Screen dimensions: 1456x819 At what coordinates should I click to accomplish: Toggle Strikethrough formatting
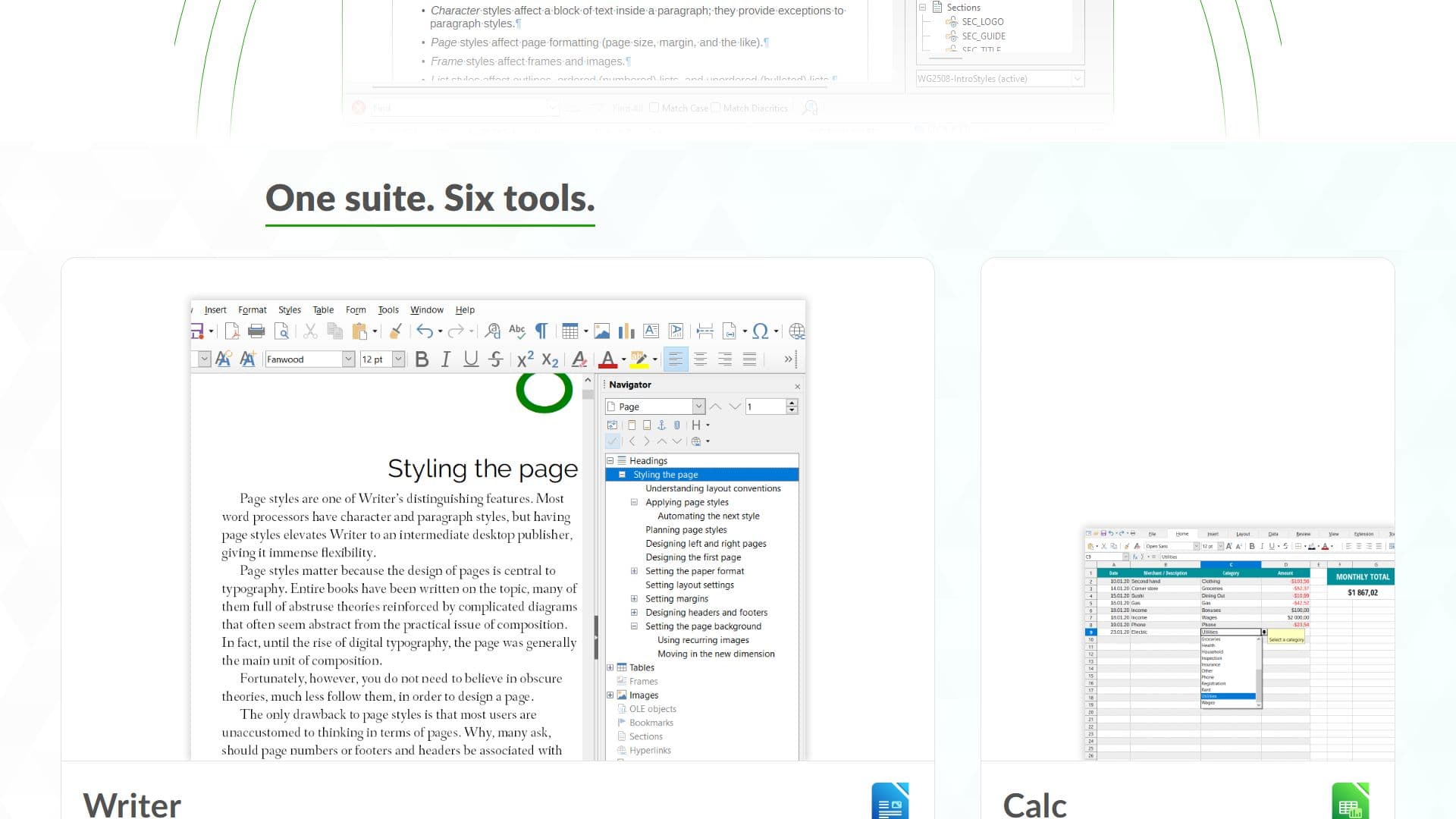pyautogui.click(x=496, y=359)
